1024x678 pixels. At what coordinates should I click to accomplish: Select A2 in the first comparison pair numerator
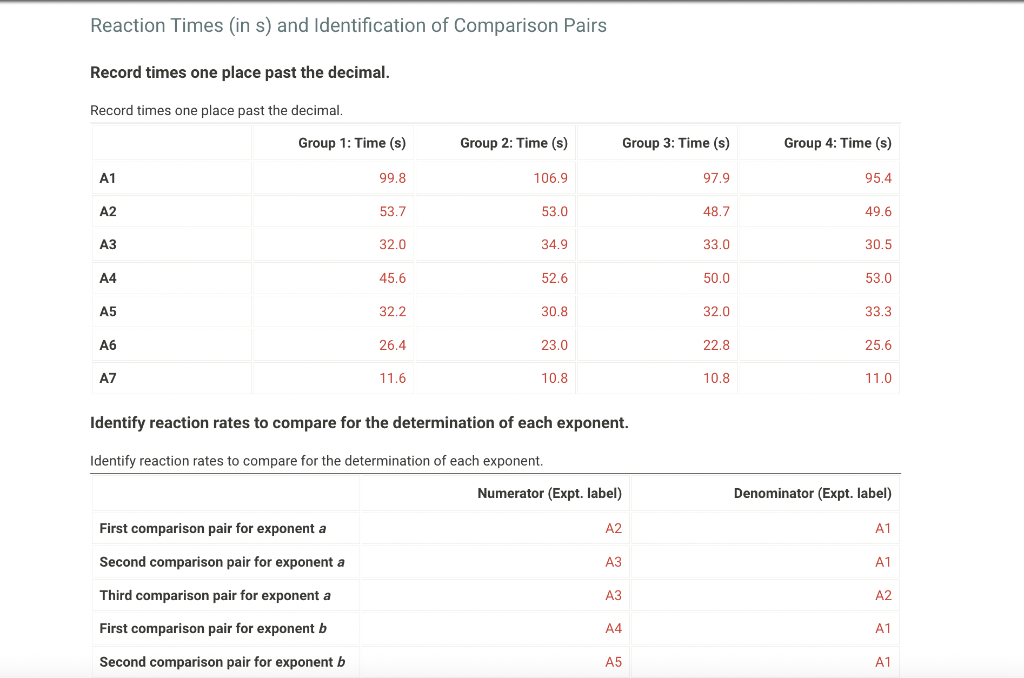click(611, 528)
